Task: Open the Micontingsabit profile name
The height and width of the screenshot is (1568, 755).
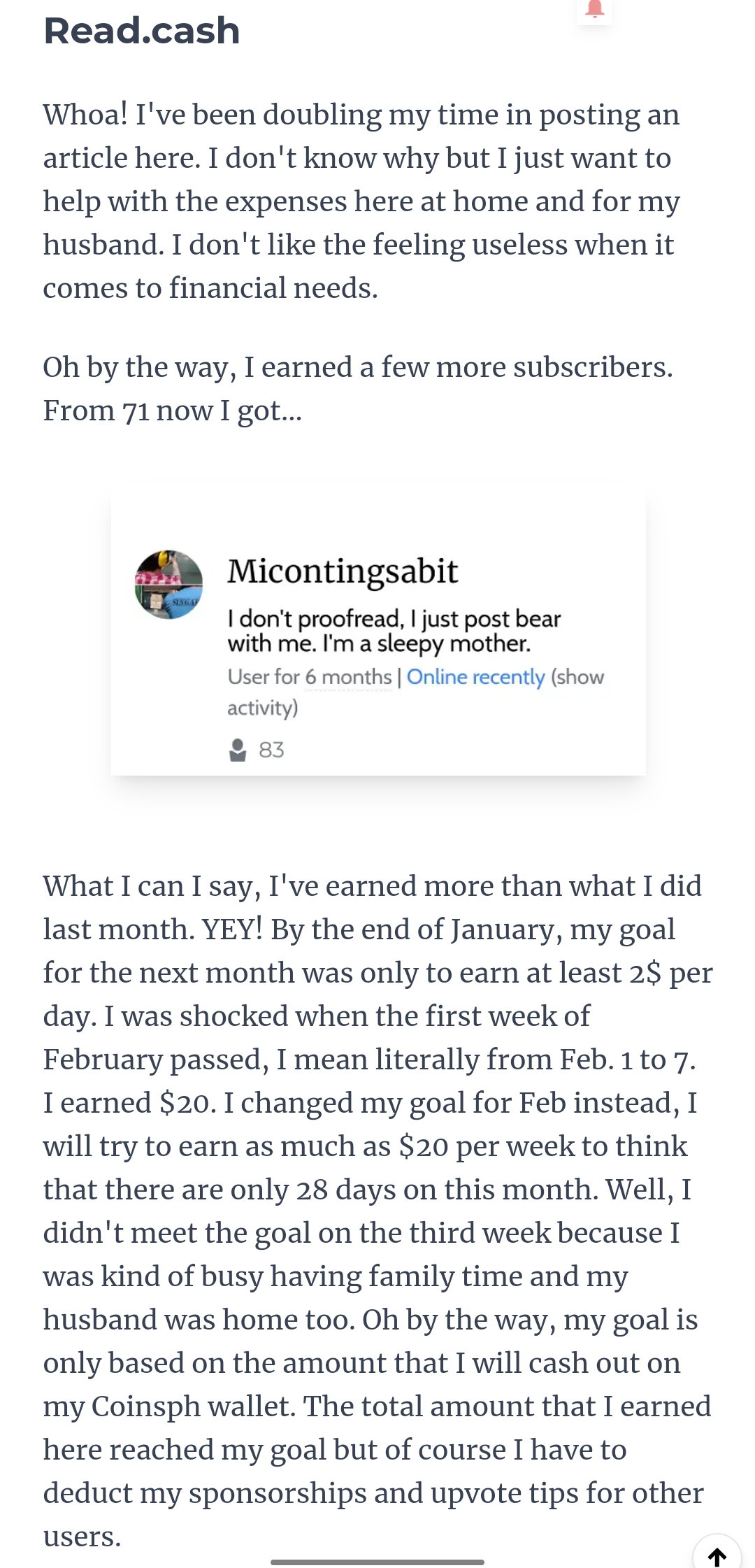Action: [343, 571]
